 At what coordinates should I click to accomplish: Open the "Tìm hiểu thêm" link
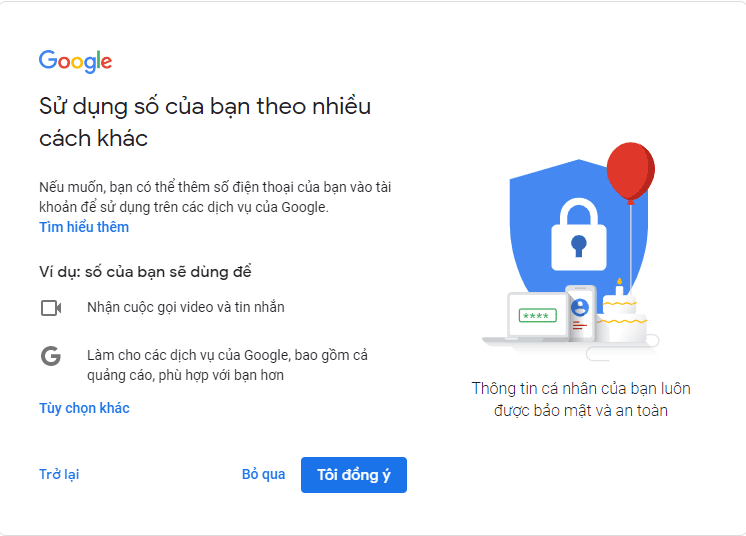click(x=84, y=227)
